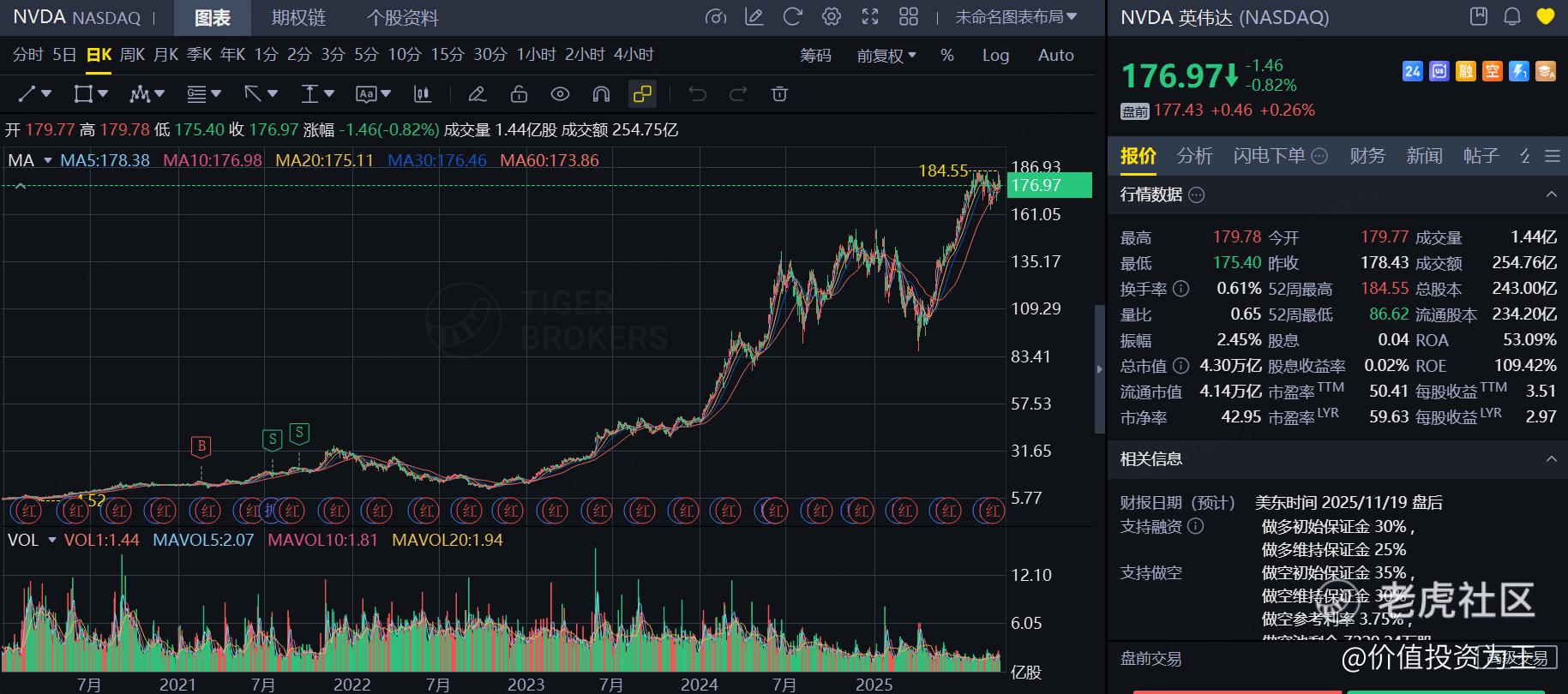Click the 筹码 button
Image resolution: width=1568 pixels, height=694 pixels.
(x=815, y=55)
